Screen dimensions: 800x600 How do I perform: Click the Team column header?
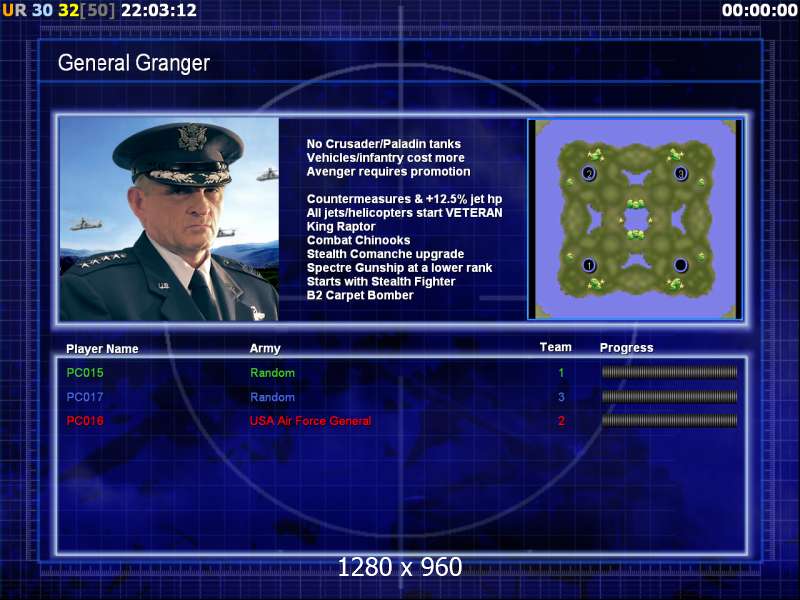coord(556,347)
